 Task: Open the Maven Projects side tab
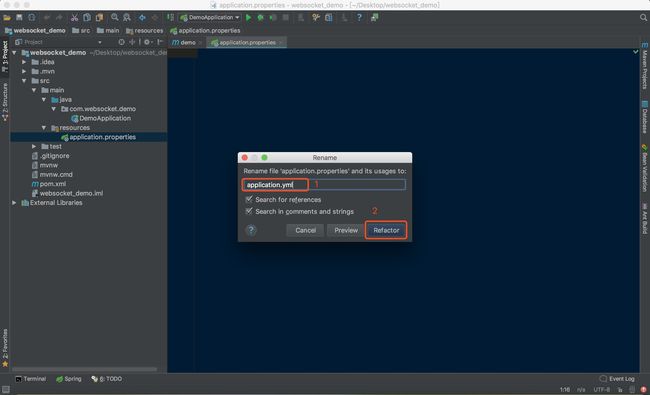pos(645,66)
